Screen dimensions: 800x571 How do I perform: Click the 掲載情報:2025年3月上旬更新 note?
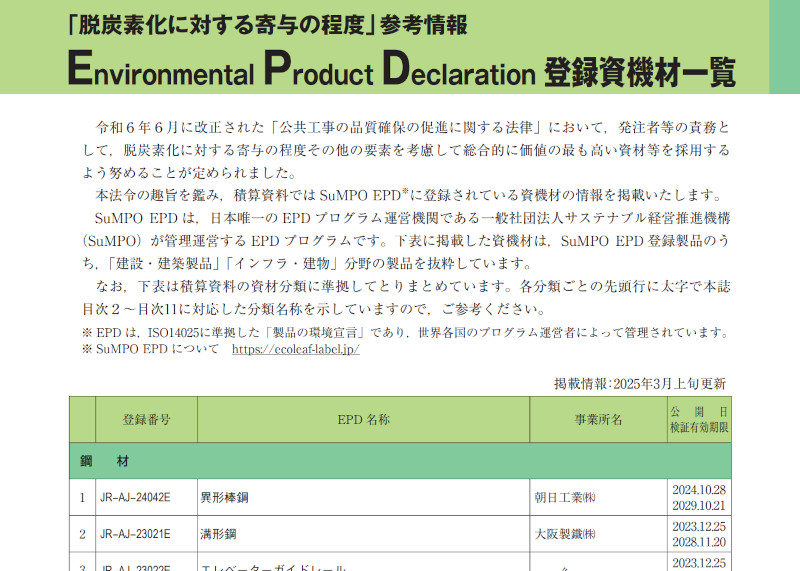point(640,384)
